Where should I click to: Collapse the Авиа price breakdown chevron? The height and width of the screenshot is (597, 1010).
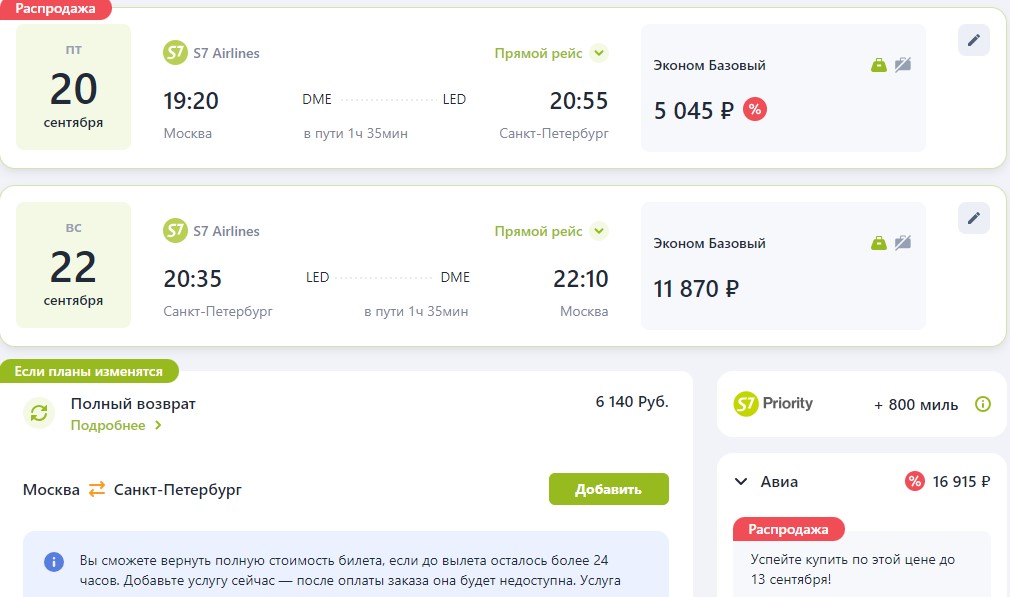(x=741, y=482)
